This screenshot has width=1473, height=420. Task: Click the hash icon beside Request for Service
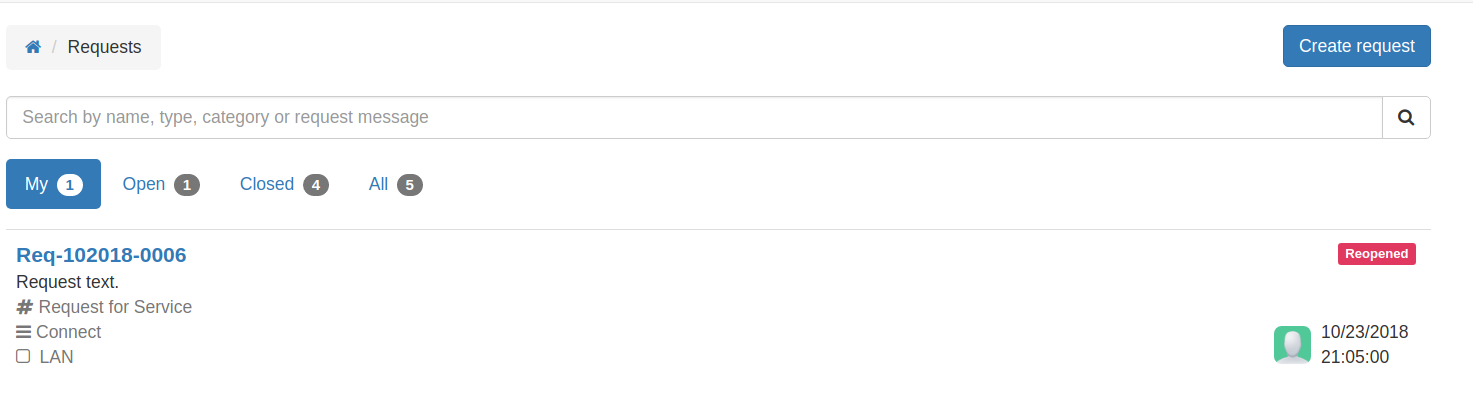pos(25,307)
